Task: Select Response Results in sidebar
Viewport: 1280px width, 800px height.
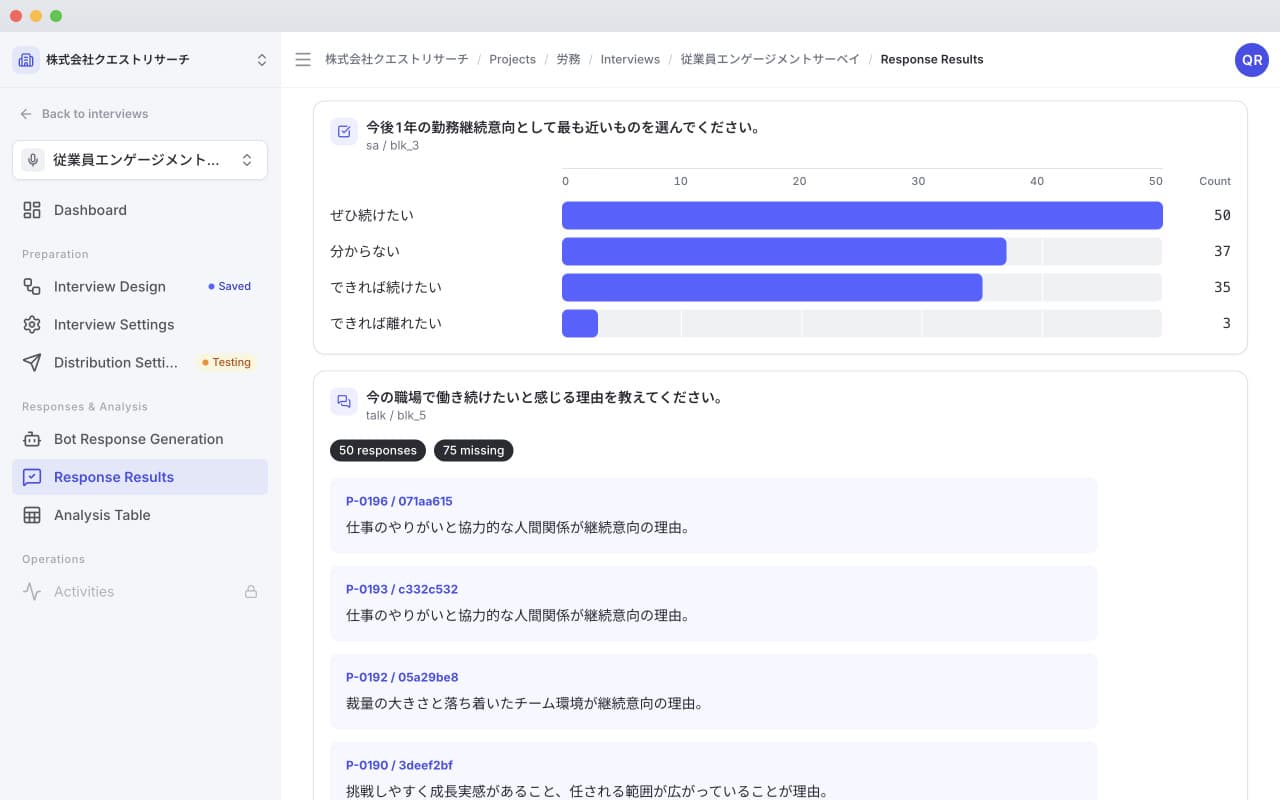Action: (140, 477)
